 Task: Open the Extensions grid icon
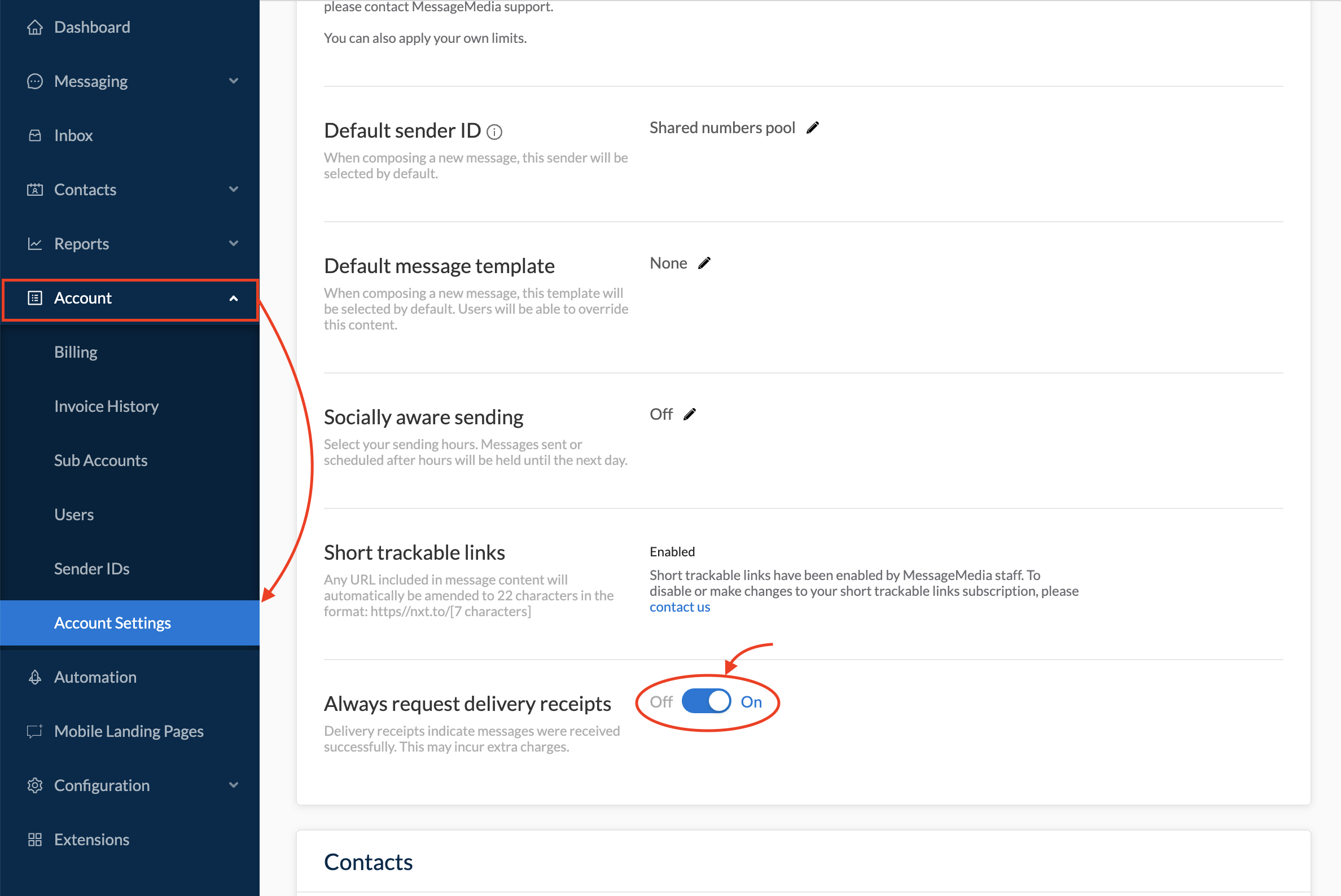point(35,839)
